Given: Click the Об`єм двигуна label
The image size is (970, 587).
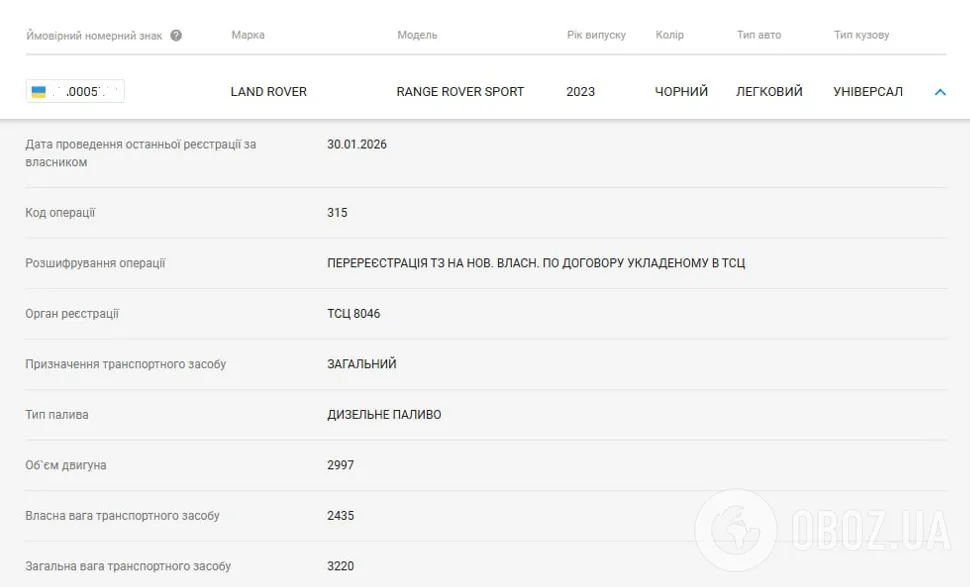Looking at the screenshot, I should [66, 465].
